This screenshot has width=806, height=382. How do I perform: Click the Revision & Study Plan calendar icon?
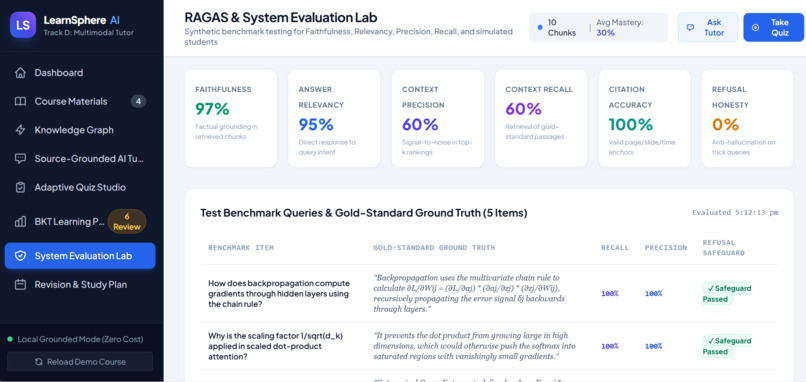coord(20,284)
